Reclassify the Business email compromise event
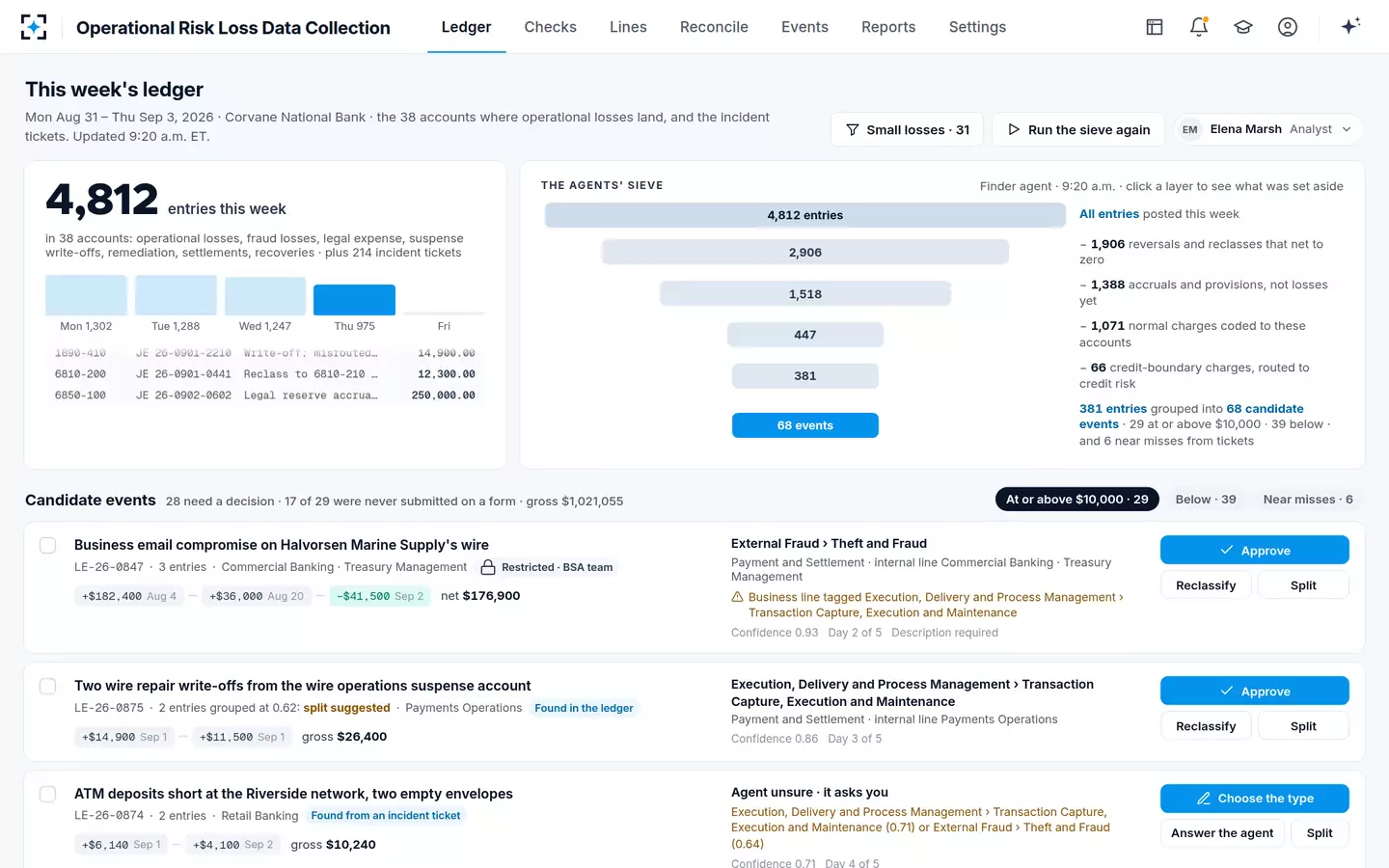The width and height of the screenshot is (1389, 868). [1206, 585]
